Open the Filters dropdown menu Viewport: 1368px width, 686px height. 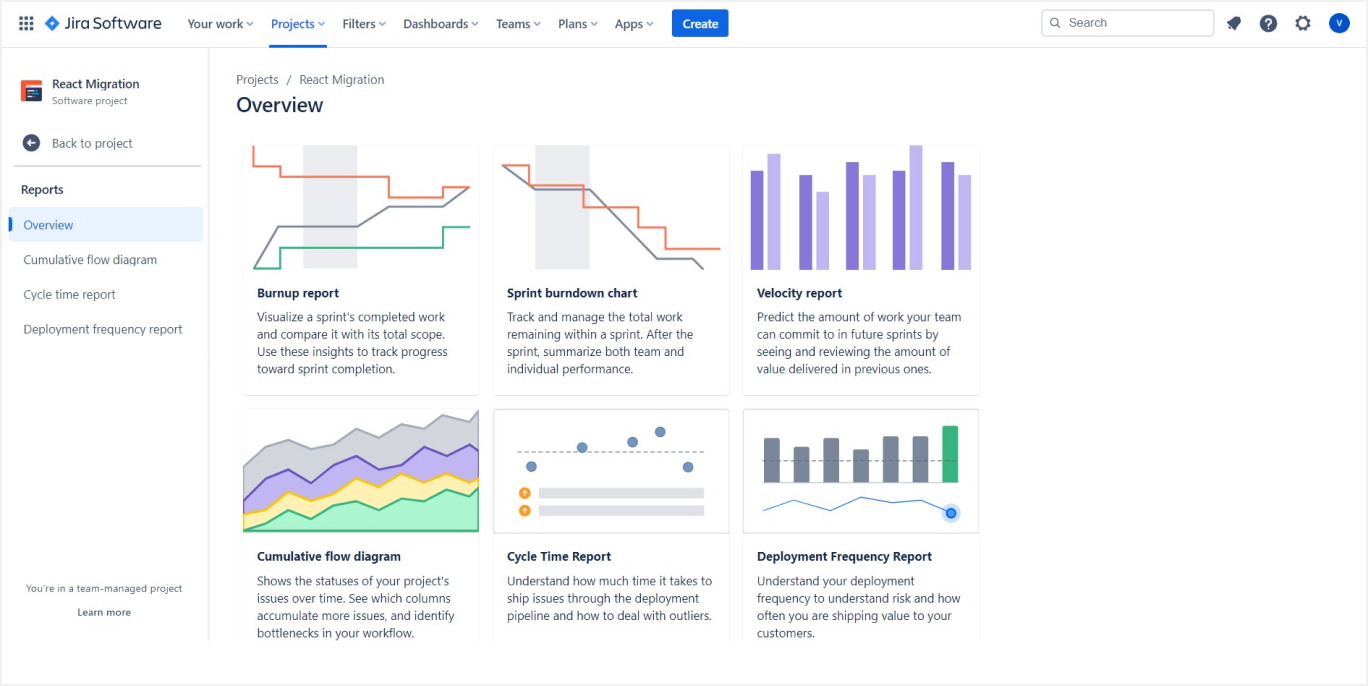tap(363, 24)
